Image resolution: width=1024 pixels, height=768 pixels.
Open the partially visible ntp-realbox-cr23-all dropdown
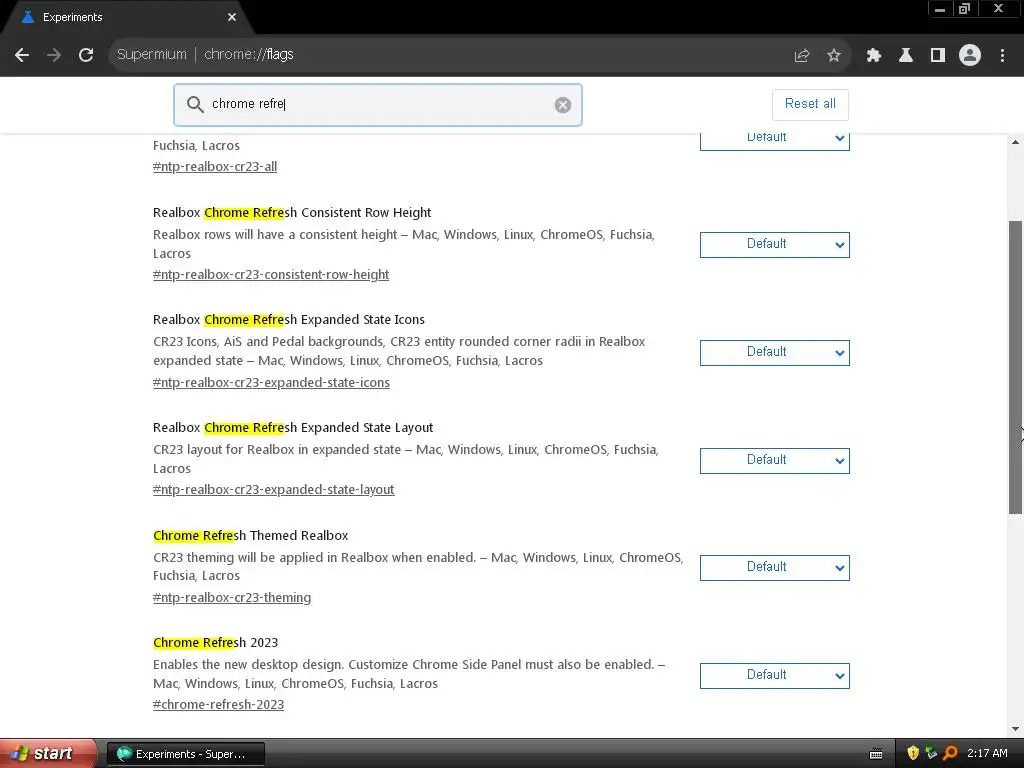pos(775,142)
